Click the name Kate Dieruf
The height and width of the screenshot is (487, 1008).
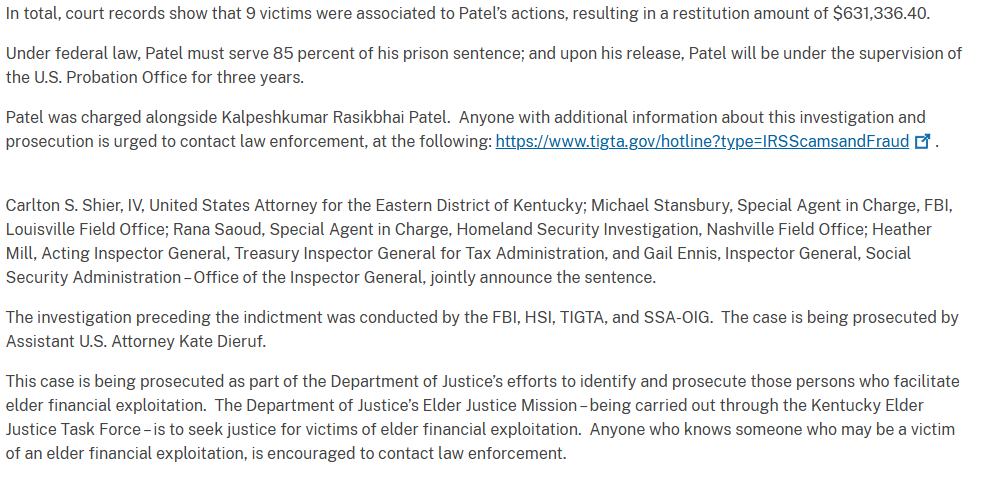pyautogui.click(x=220, y=342)
